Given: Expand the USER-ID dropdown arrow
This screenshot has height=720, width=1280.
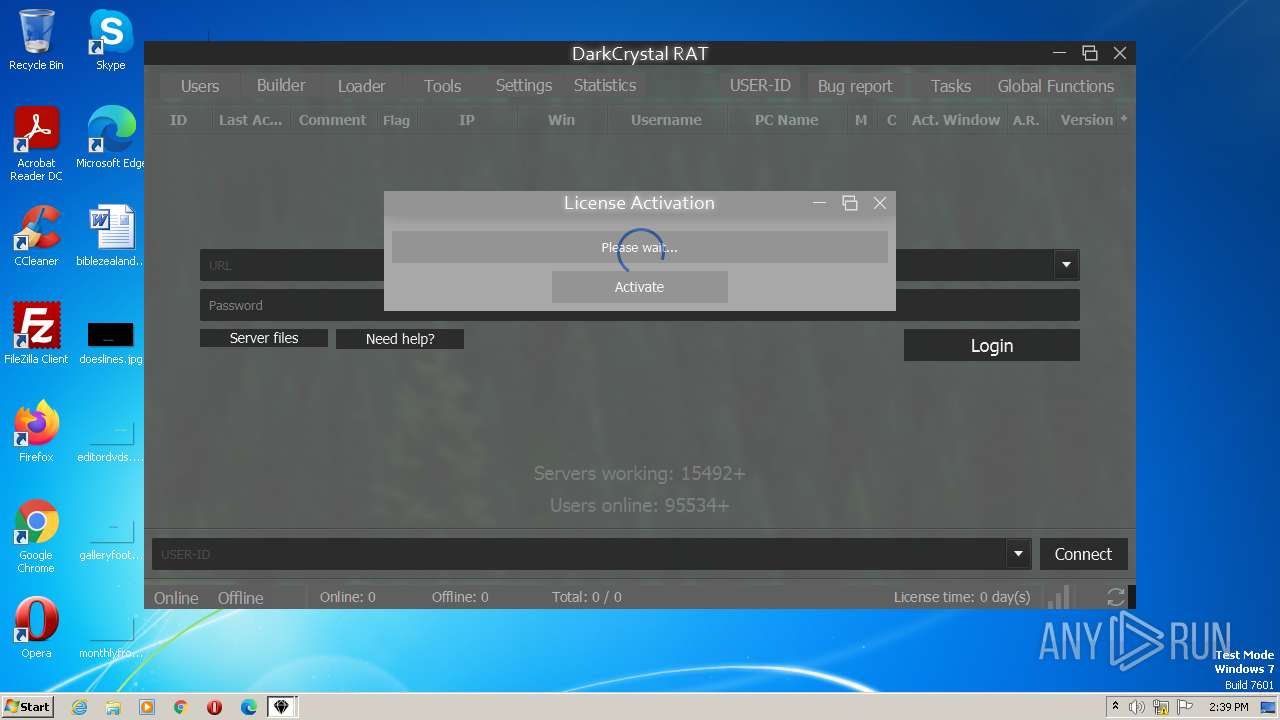Looking at the screenshot, I should (x=1018, y=554).
